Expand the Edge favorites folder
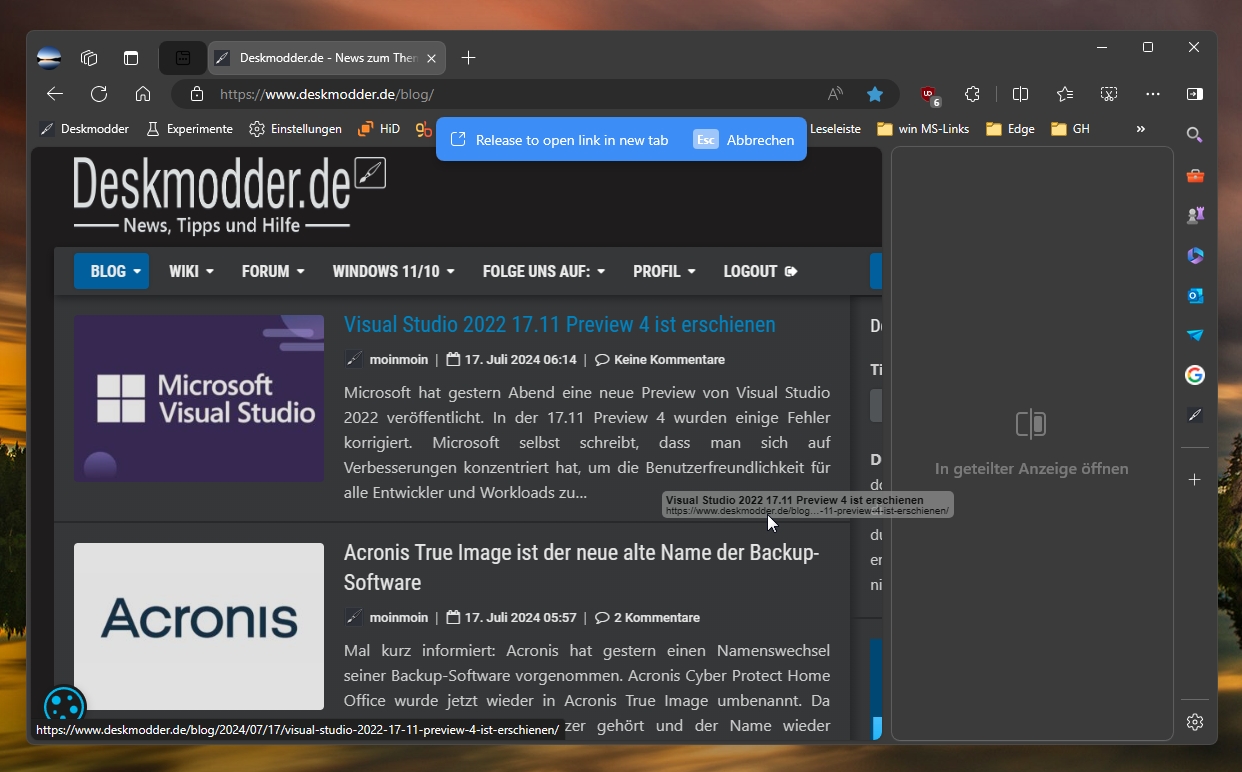 point(1010,129)
